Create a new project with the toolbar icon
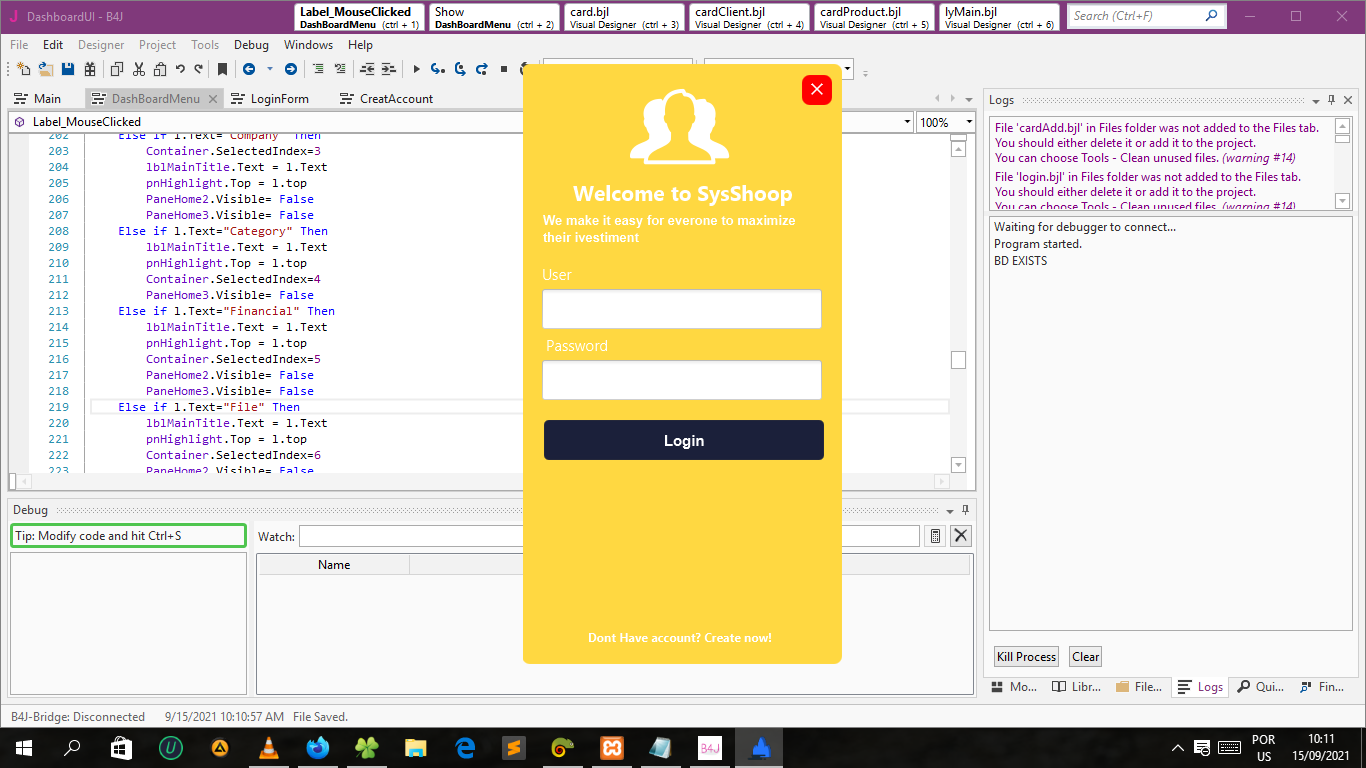This screenshot has width=1366, height=768. 24,69
